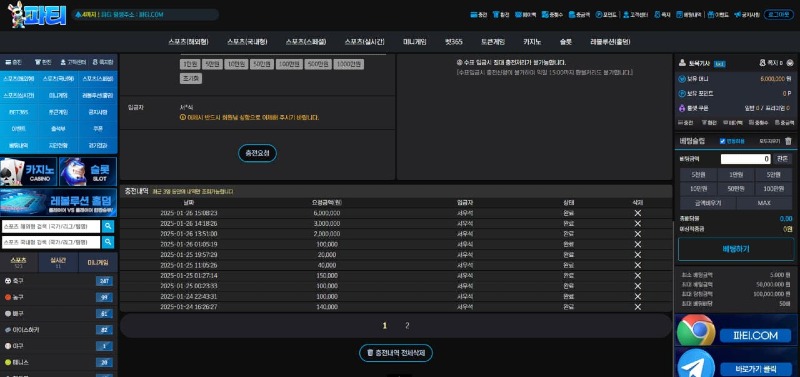Click the 파티 rabbit logo
The width and height of the screenshot is (800, 377).
37,15
